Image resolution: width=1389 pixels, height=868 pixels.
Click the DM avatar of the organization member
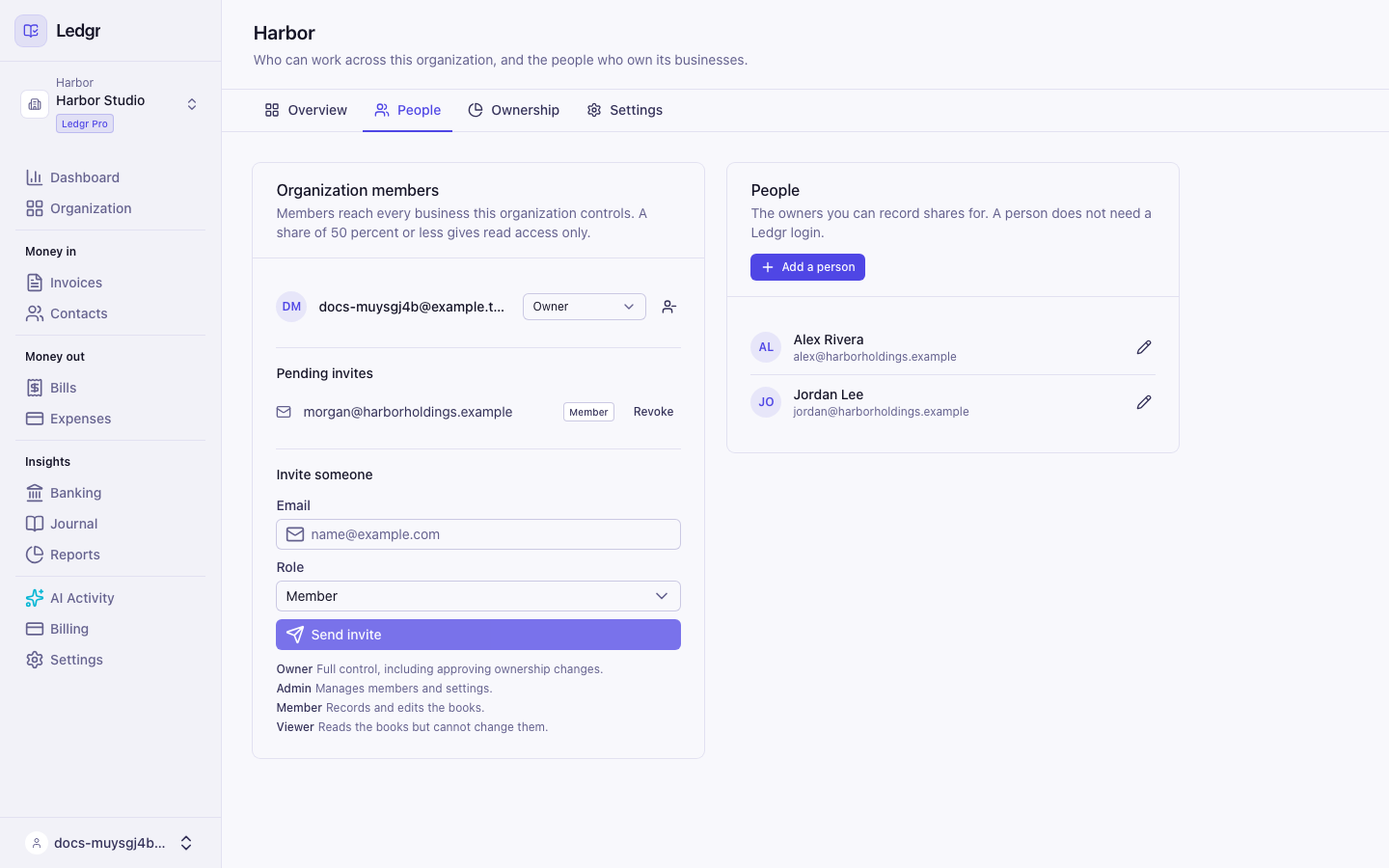pyautogui.click(x=291, y=307)
